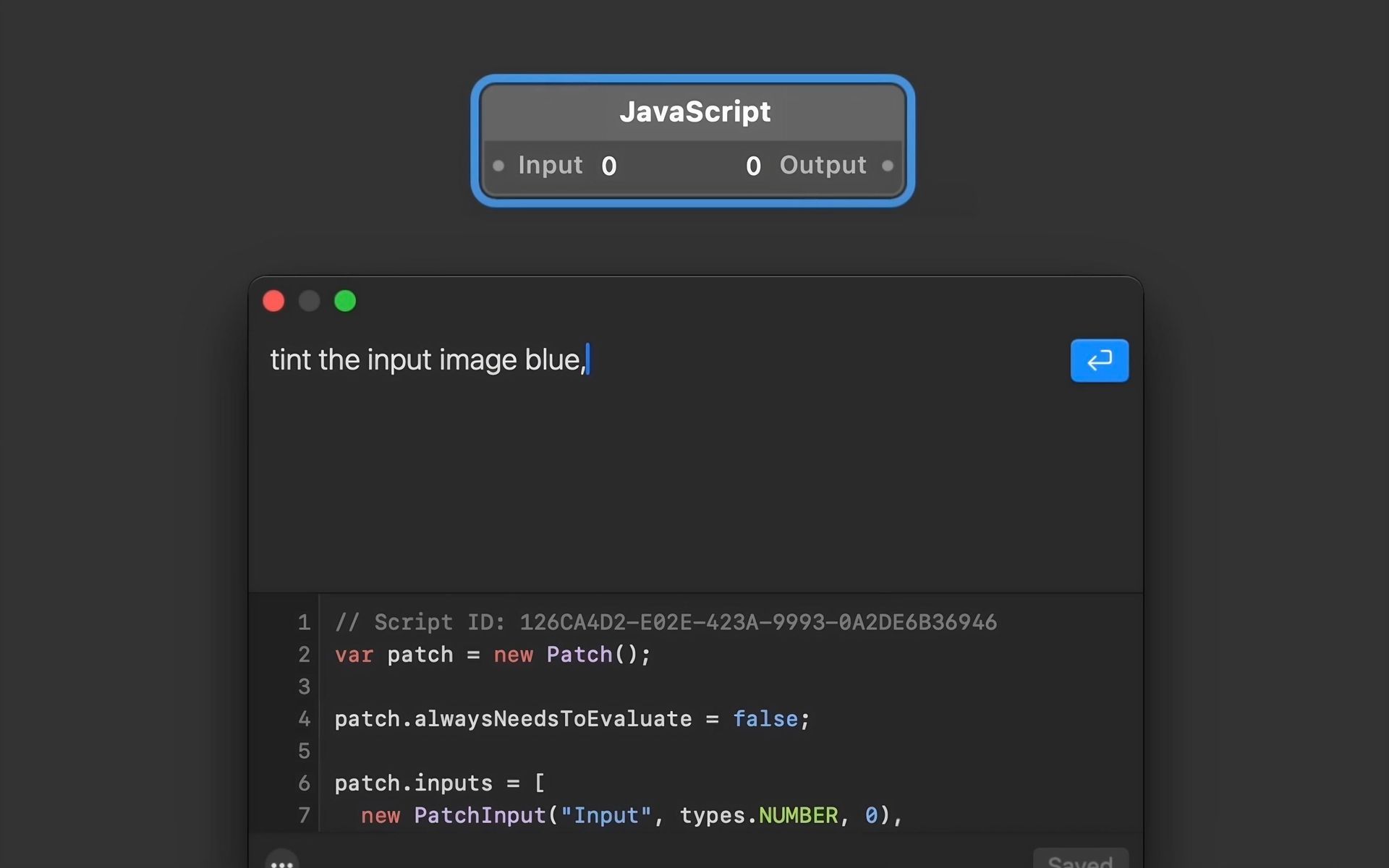The height and width of the screenshot is (868, 1389).
Task: Place the cursor on 'var patch = new Patch();'
Action: click(492, 655)
